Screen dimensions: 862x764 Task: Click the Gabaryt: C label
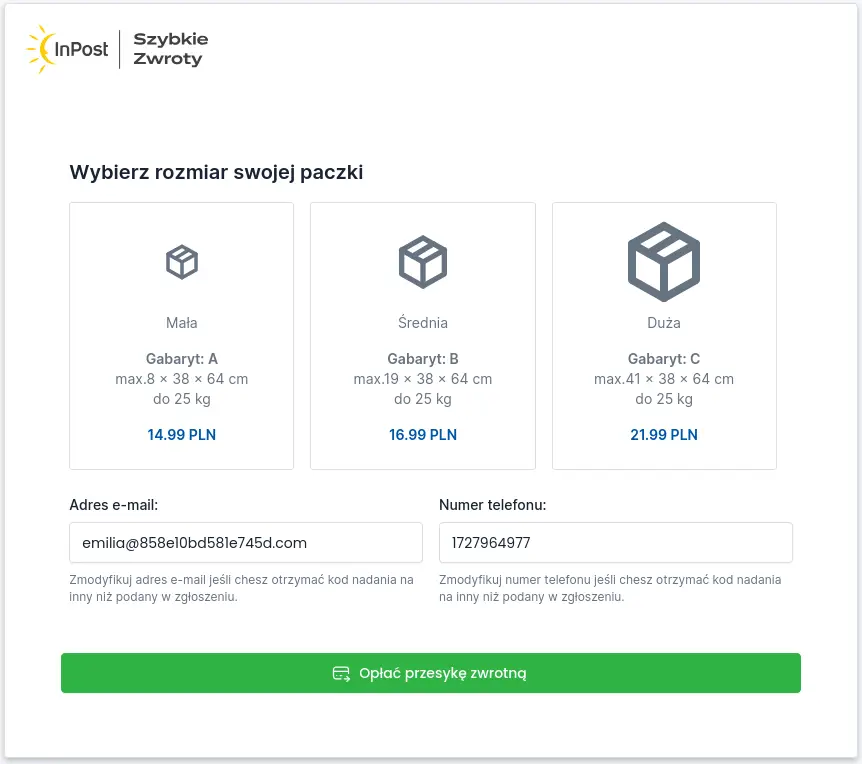tap(664, 359)
